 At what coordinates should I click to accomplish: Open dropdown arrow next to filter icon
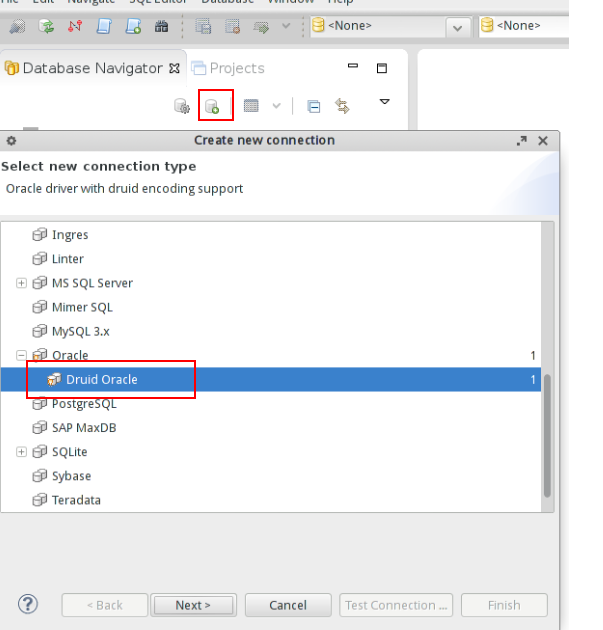(x=276, y=106)
